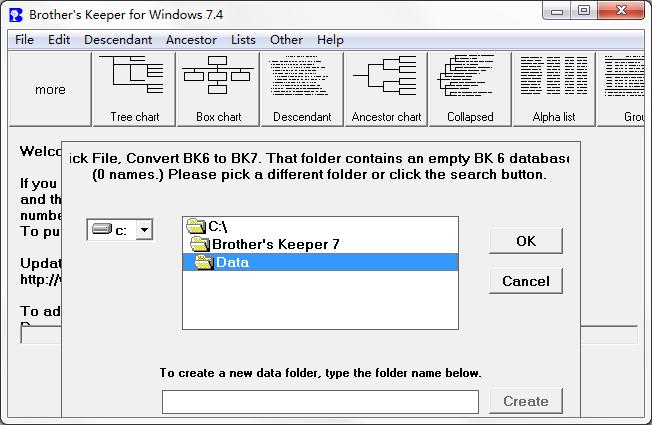Select the Collapsed chart icon

(470, 89)
